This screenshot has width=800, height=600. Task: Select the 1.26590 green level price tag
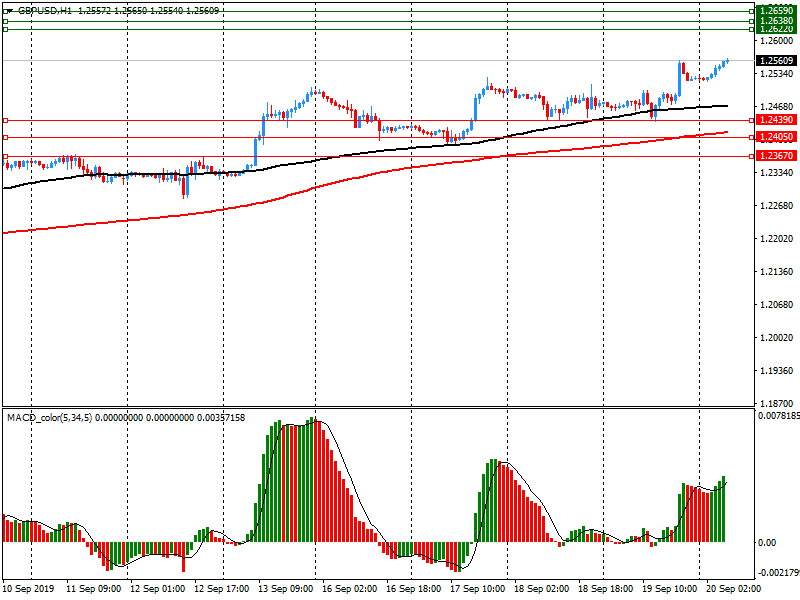point(776,11)
